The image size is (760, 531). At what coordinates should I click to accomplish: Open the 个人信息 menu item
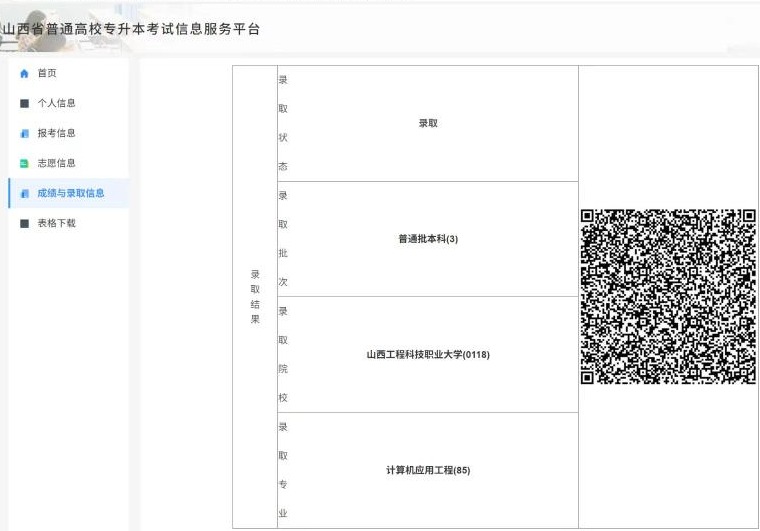click(69, 103)
